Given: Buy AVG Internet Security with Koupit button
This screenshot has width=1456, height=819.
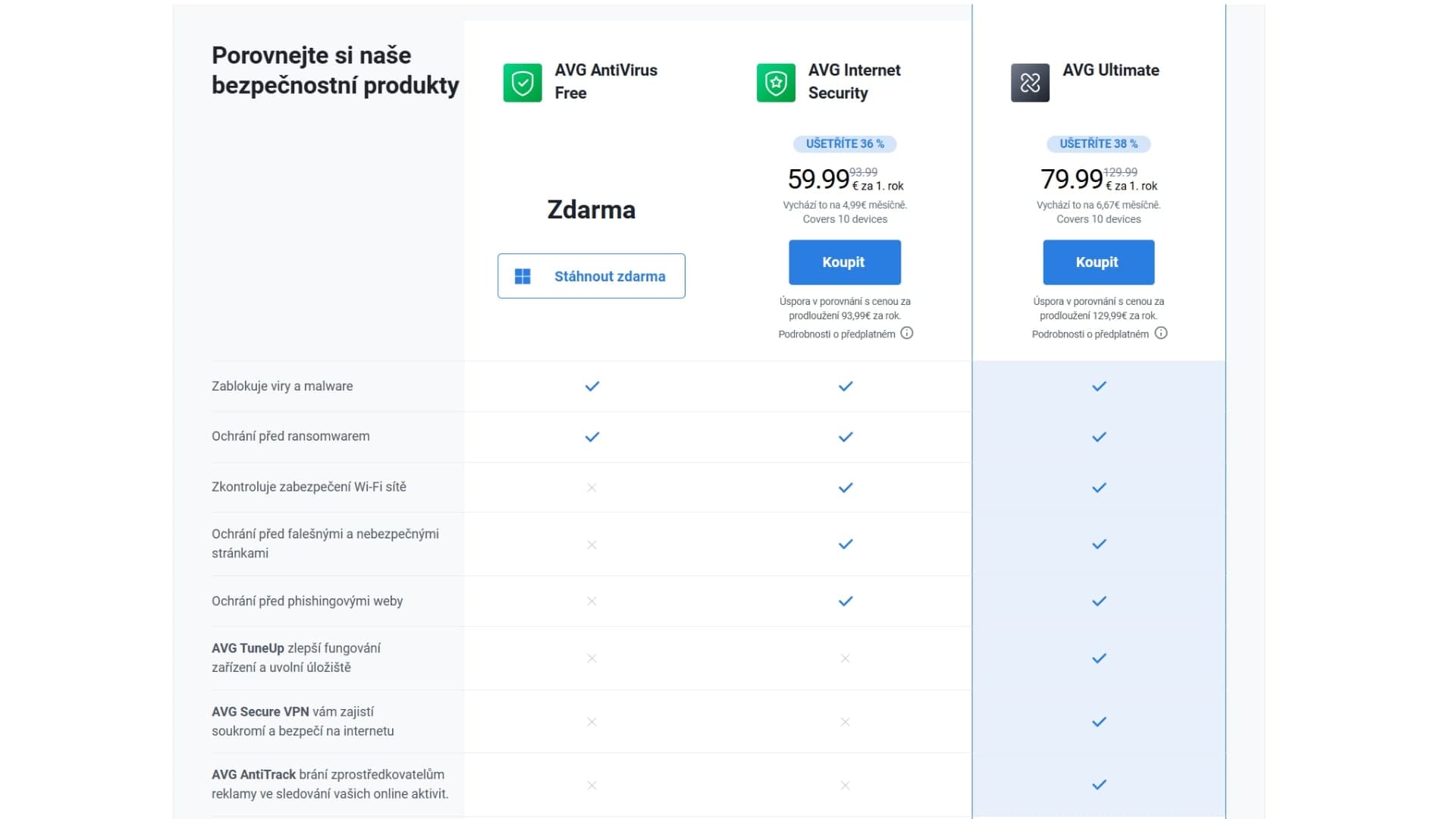Looking at the screenshot, I should click(845, 262).
